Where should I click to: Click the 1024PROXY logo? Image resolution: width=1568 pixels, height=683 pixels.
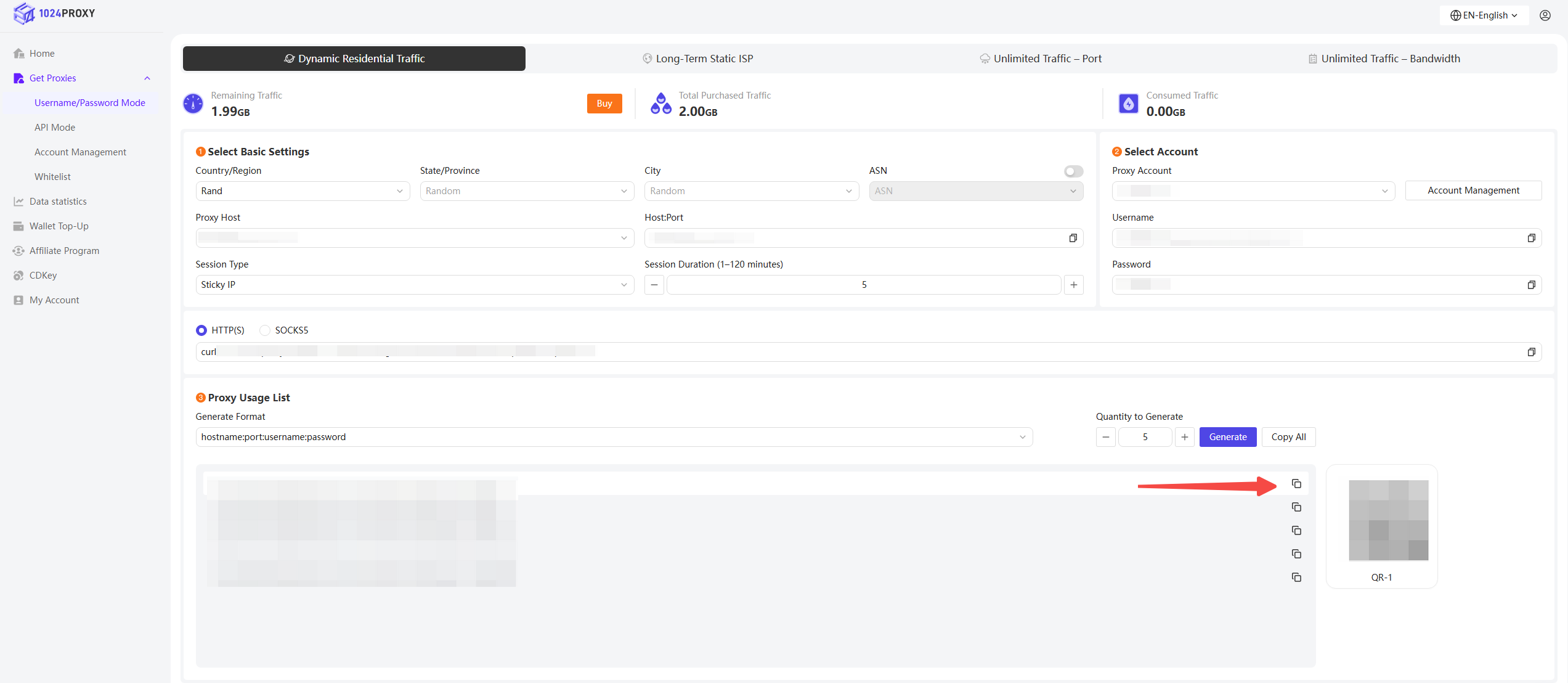54,14
